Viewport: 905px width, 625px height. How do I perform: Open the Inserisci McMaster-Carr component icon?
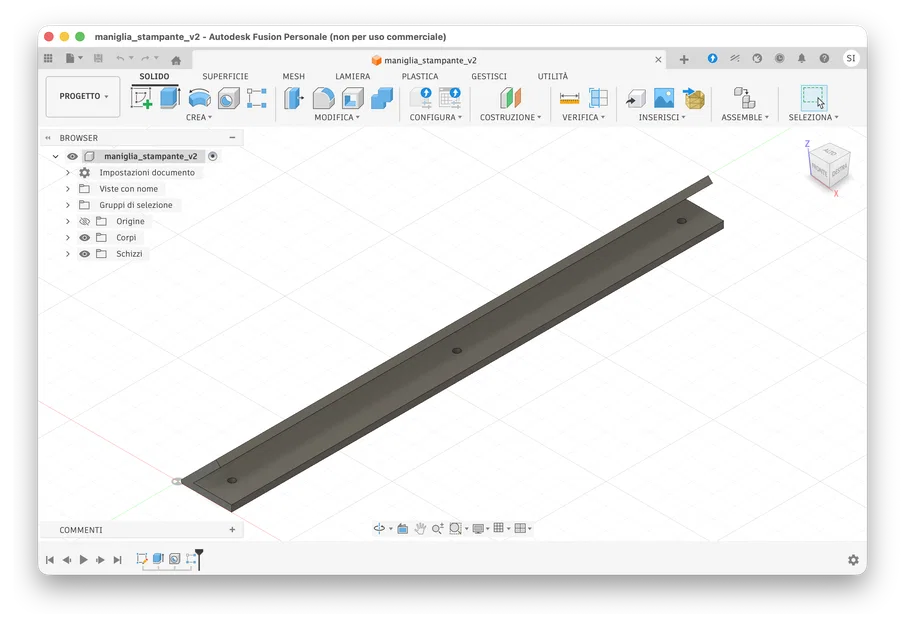click(694, 98)
